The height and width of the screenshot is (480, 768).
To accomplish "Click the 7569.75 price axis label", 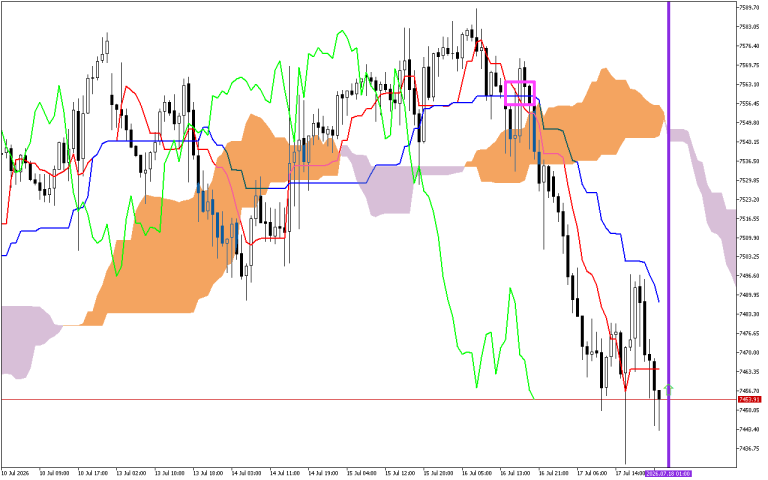I will (749, 65).
